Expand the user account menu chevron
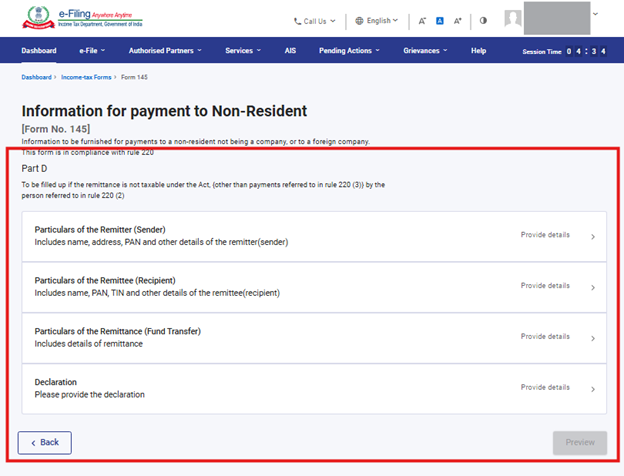Viewport: 624px width, 476px height. click(596, 14)
